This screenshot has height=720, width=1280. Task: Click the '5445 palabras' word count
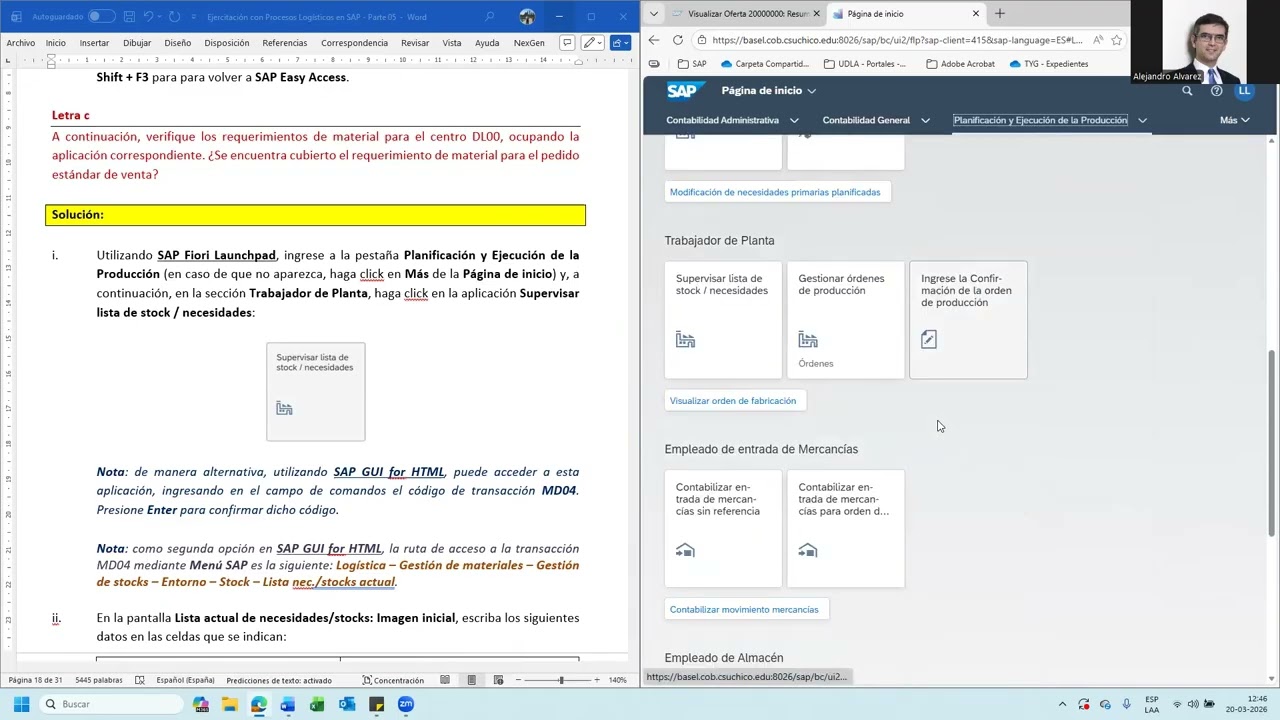pos(99,680)
